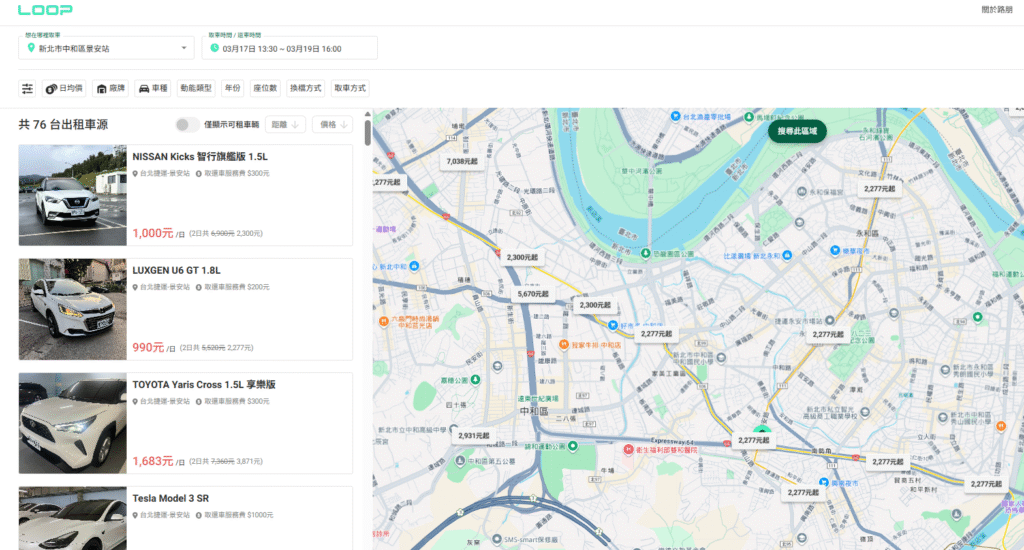Open the filter sliders icon button
The height and width of the screenshot is (550, 1024).
point(27,88)
